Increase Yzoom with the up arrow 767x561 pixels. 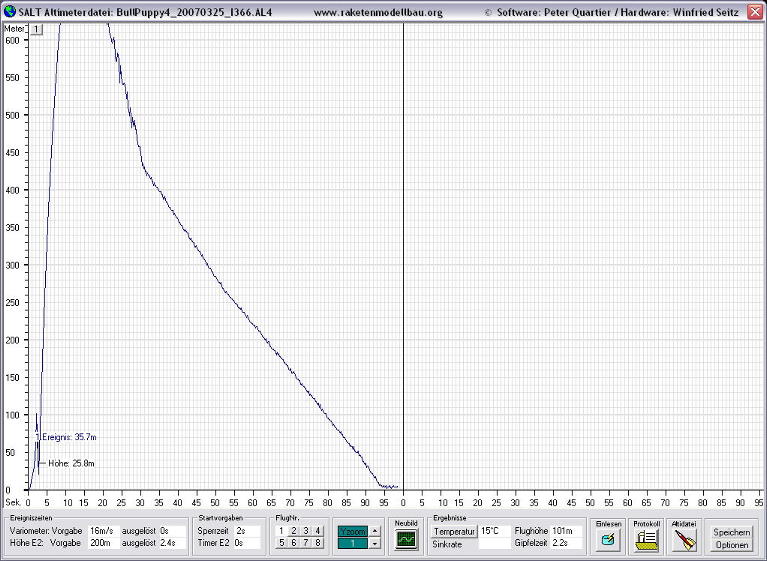[375, 531]
